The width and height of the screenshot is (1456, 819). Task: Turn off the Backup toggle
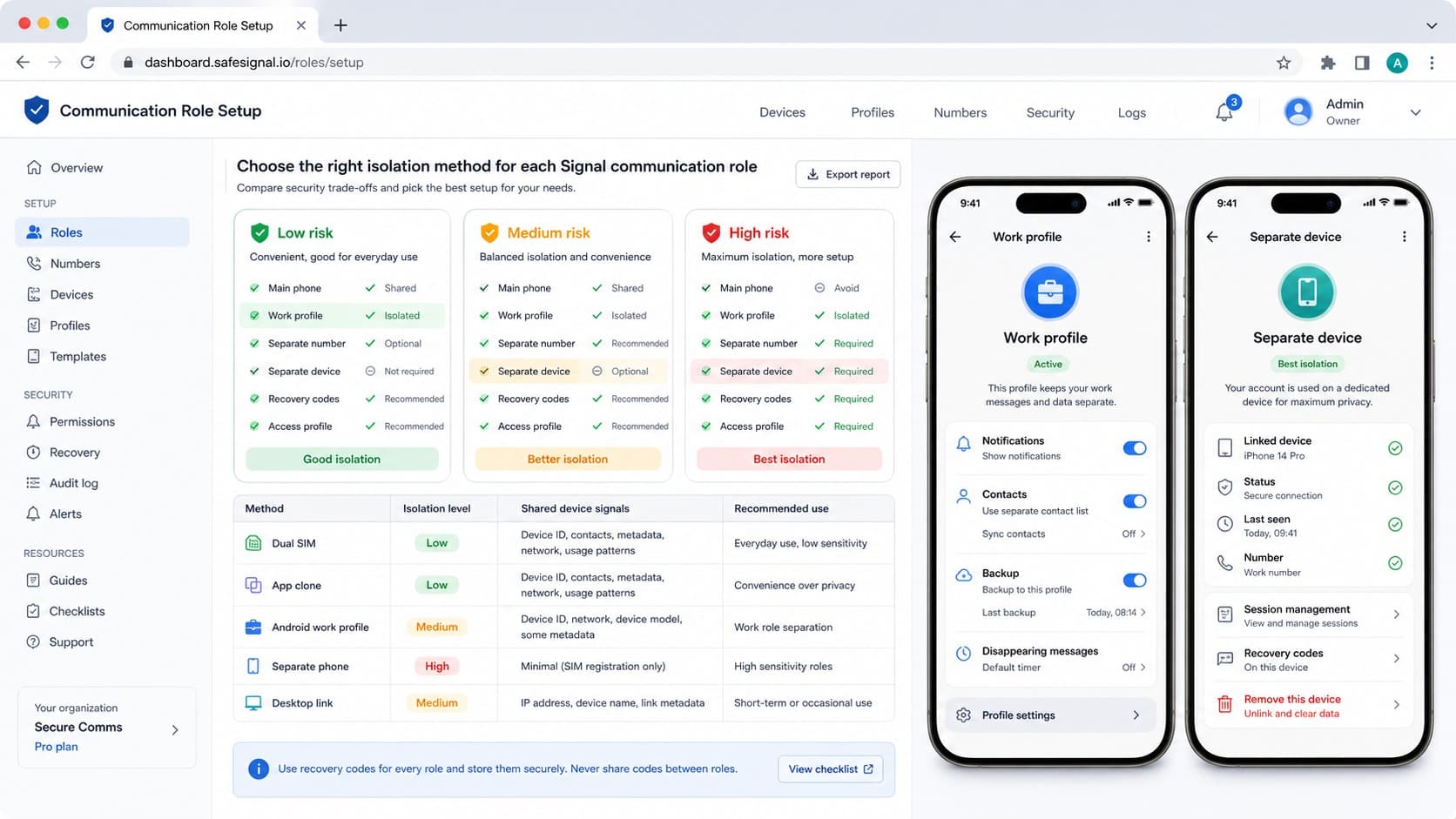[x=1134, y=581]
